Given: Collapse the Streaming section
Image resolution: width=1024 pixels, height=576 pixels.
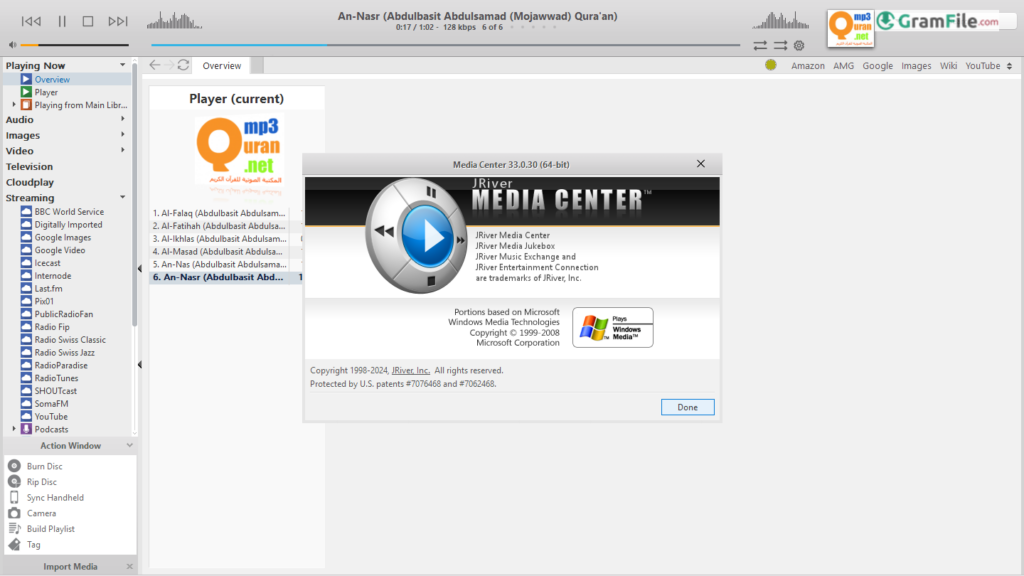Looking at the screenshot, I should [122, 197].
